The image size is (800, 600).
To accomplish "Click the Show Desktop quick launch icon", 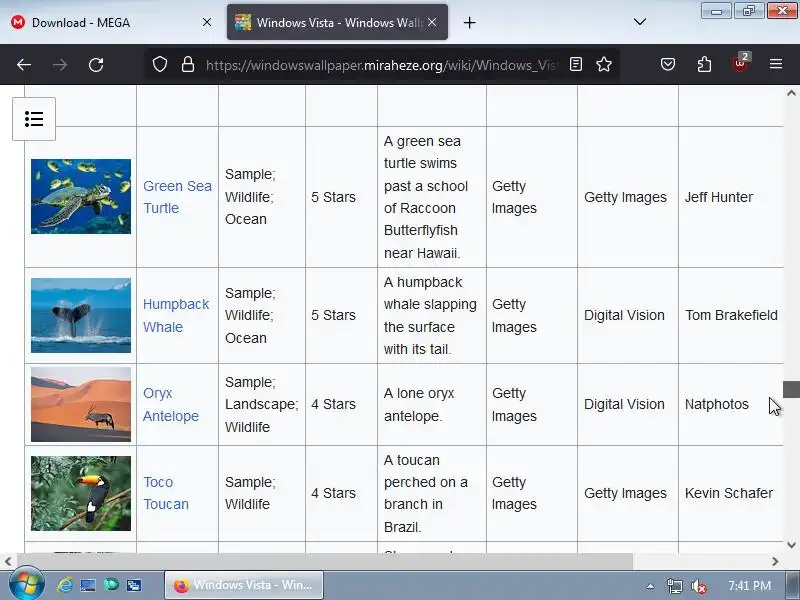I will coord(88,585).
